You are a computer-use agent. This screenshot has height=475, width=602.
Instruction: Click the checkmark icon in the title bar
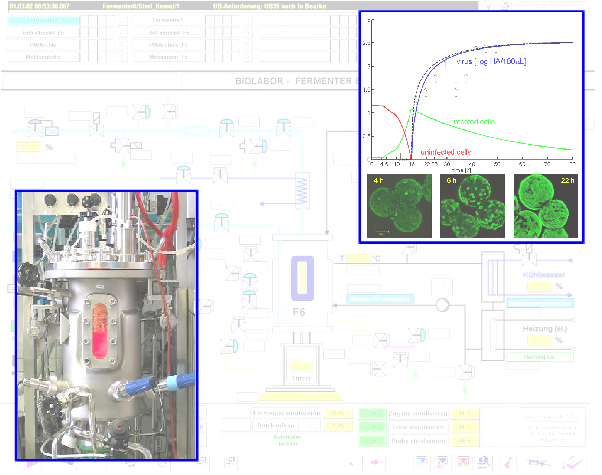coord(489,6)
